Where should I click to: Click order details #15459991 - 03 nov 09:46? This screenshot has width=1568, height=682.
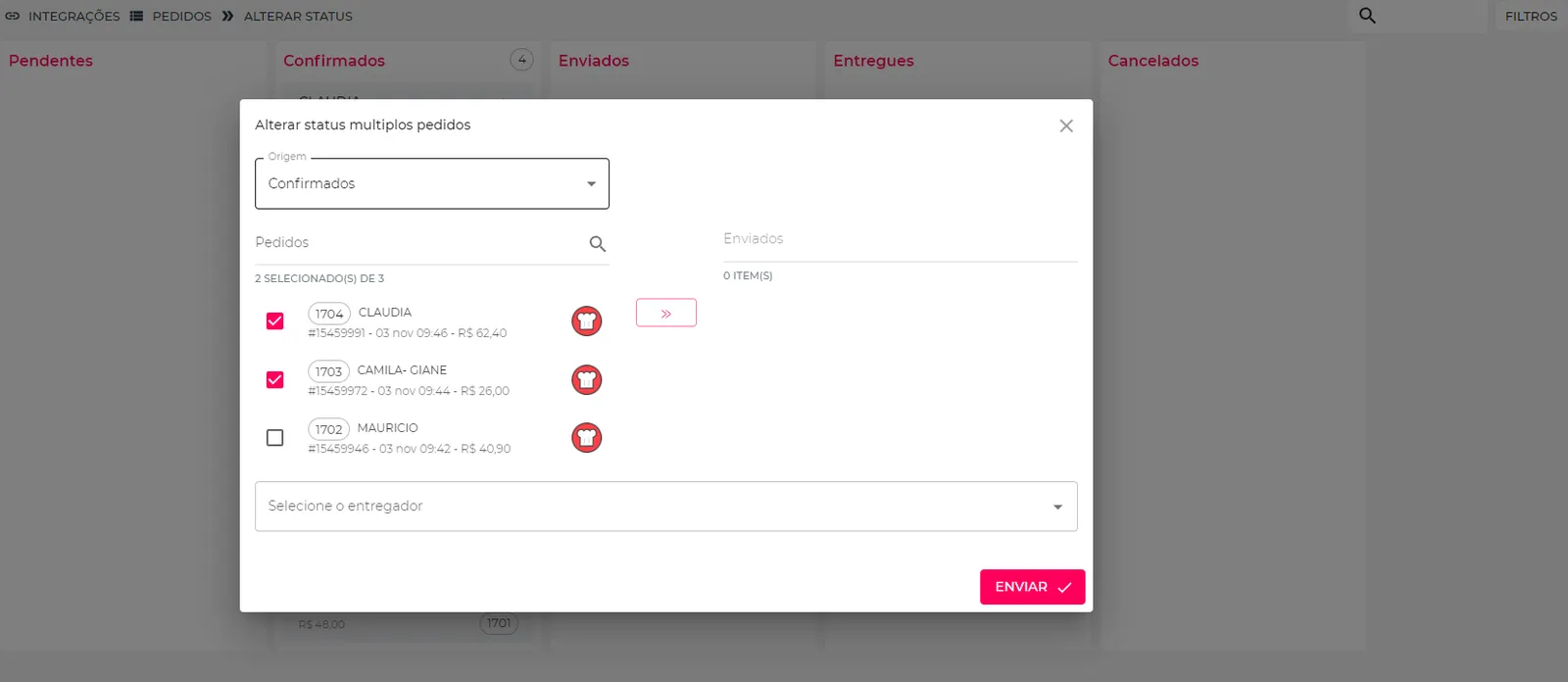pos(408,333)
